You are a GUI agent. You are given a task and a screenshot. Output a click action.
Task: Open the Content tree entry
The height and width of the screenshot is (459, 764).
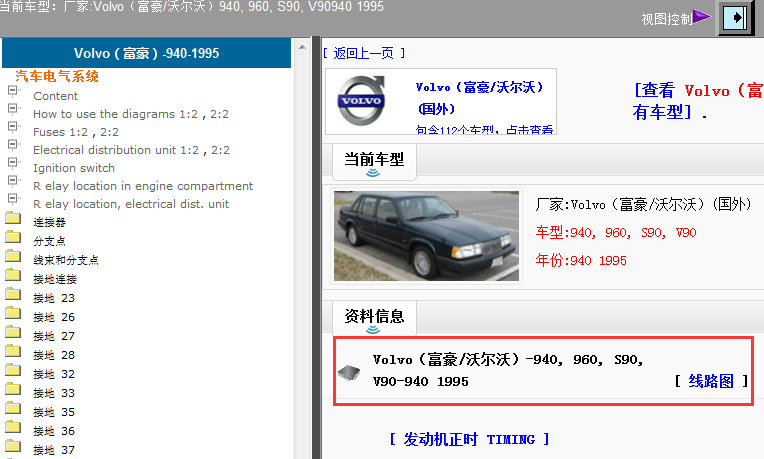pyautogui.click(x=56, y=96)
